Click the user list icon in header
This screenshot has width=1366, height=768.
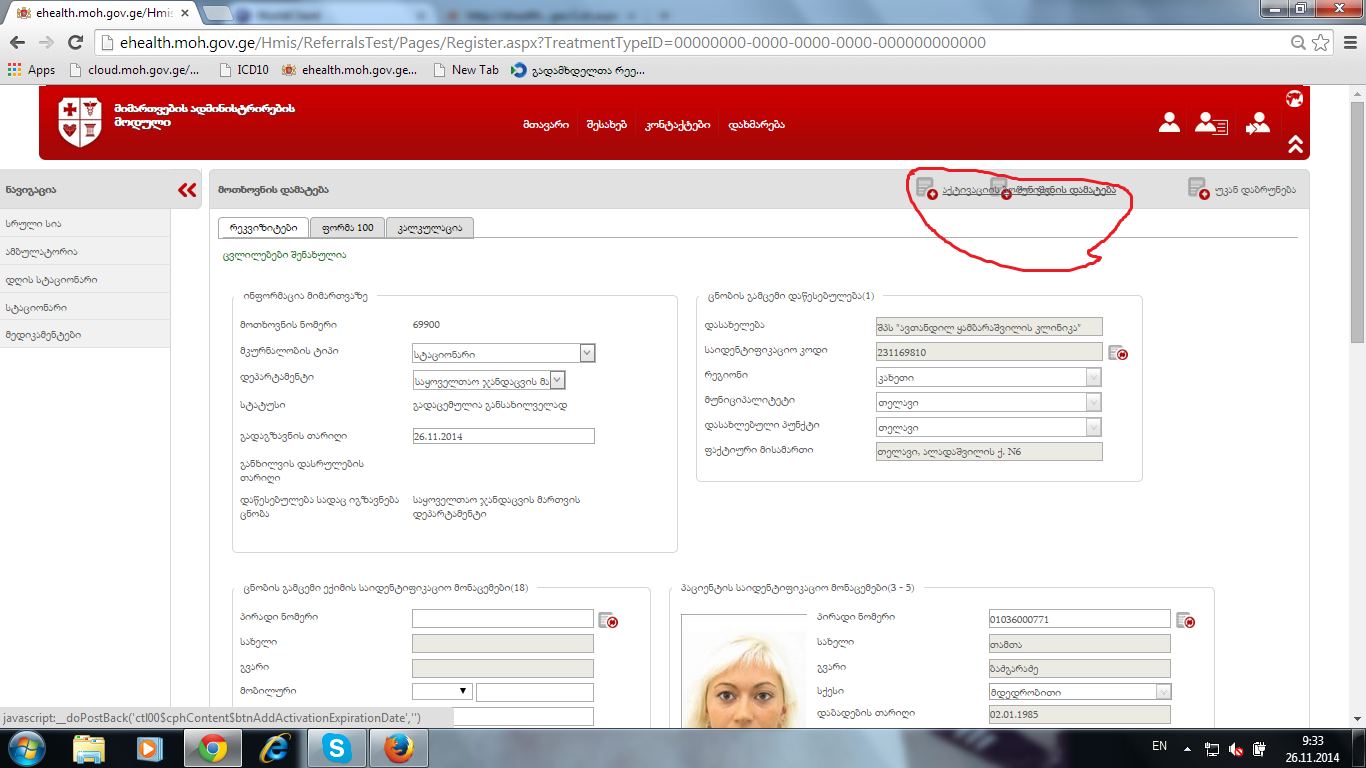coord(1211,123)
